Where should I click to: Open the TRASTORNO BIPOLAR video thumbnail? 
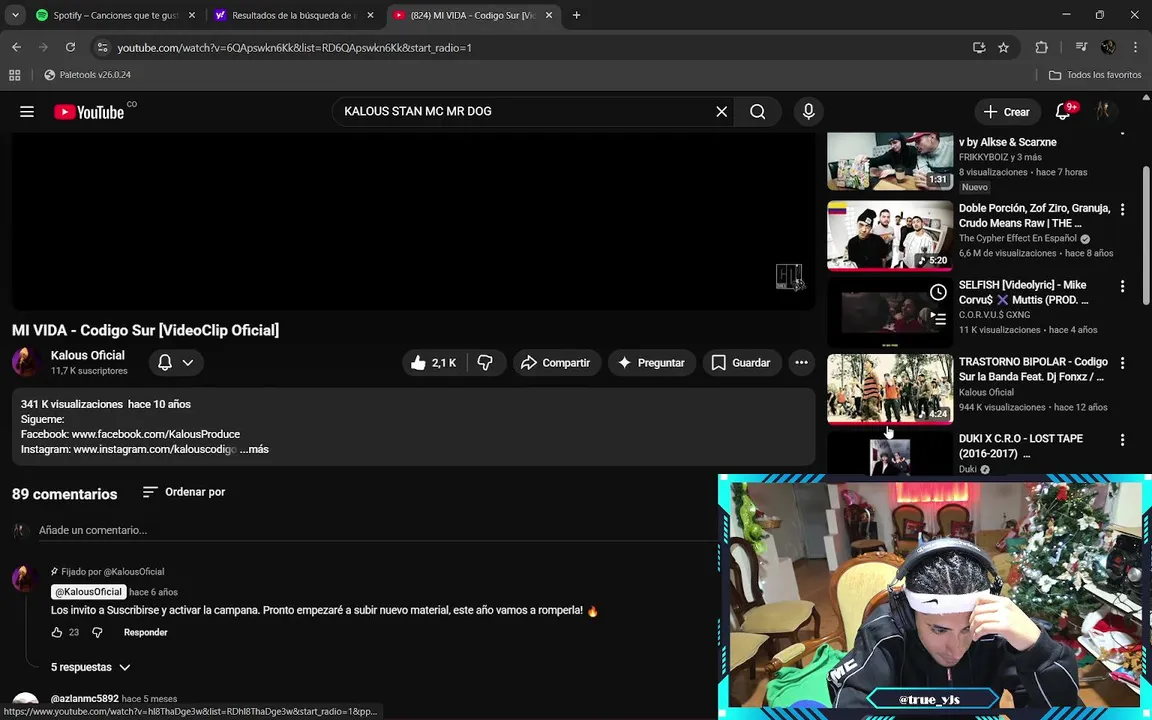[890, 389]
